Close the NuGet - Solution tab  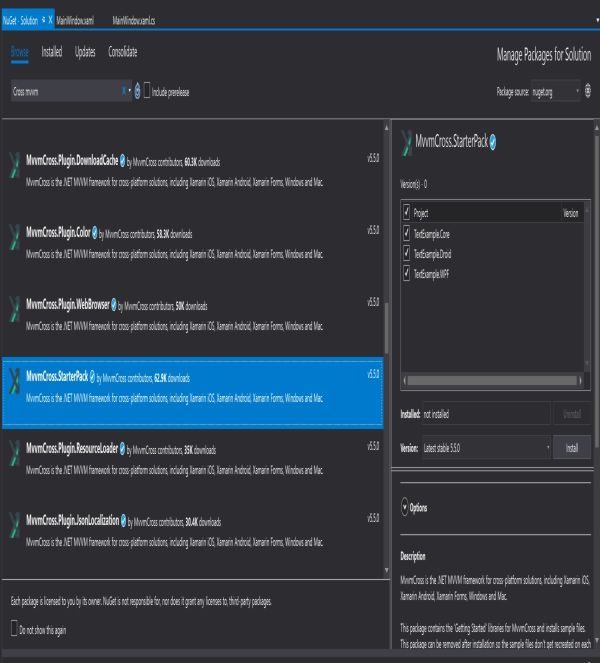coord(50,20)
